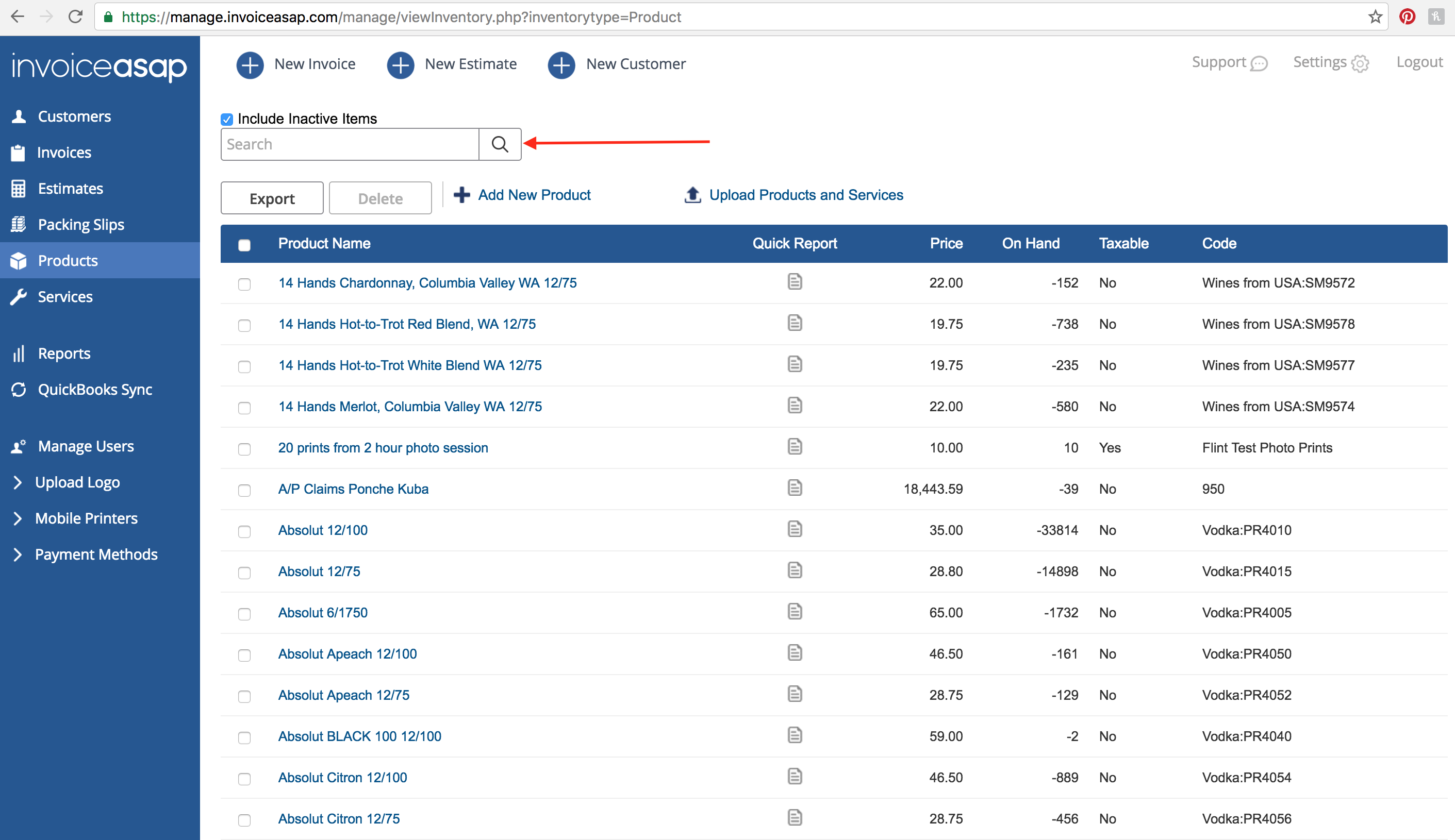Open Reports in sidebar

[100, 354]
